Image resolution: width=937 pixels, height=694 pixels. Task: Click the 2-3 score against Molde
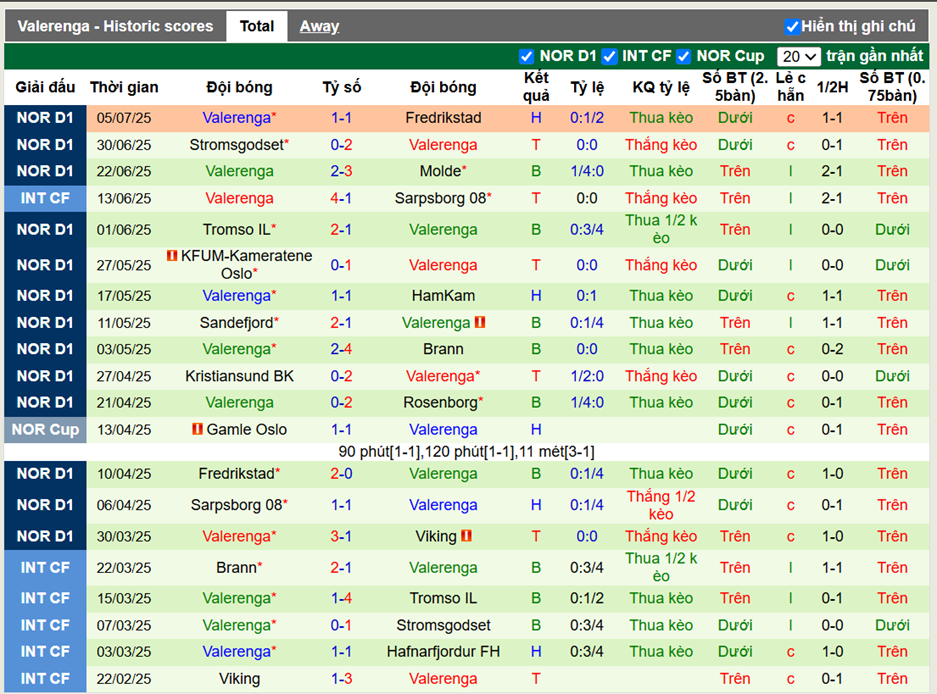(x=341, y=171)
